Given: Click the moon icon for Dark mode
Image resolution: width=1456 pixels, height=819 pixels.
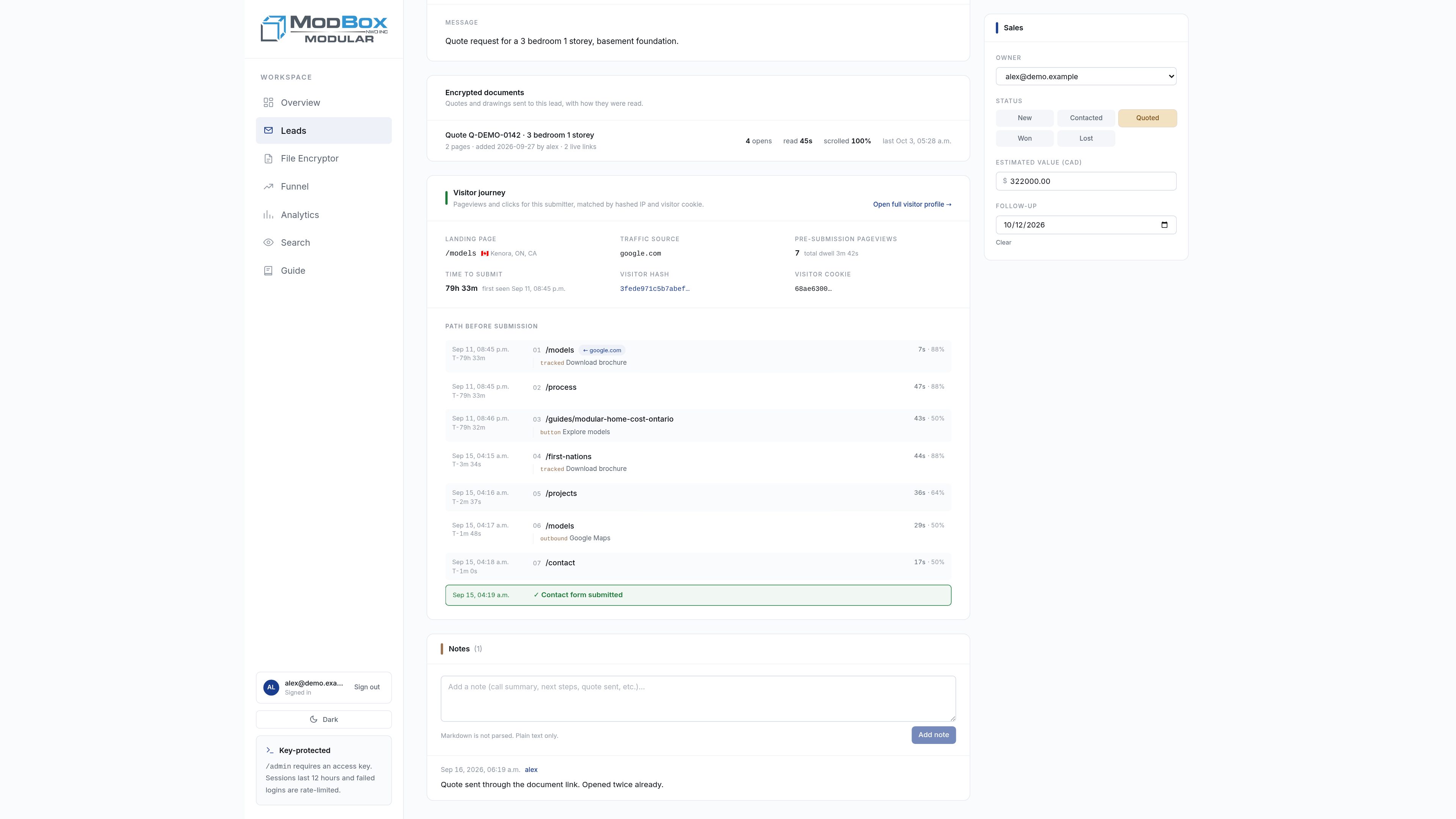Looking at the screenshot, I should (314, 720).
